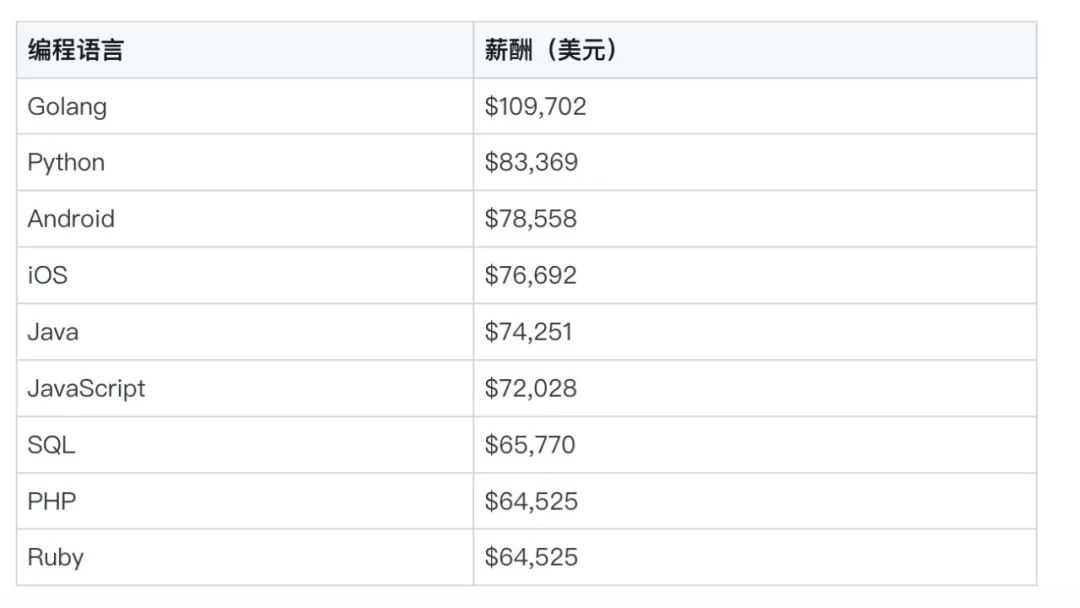Click the 编程语言 column header
This screenshot has width=1080, height=608.
coord(245,50)
